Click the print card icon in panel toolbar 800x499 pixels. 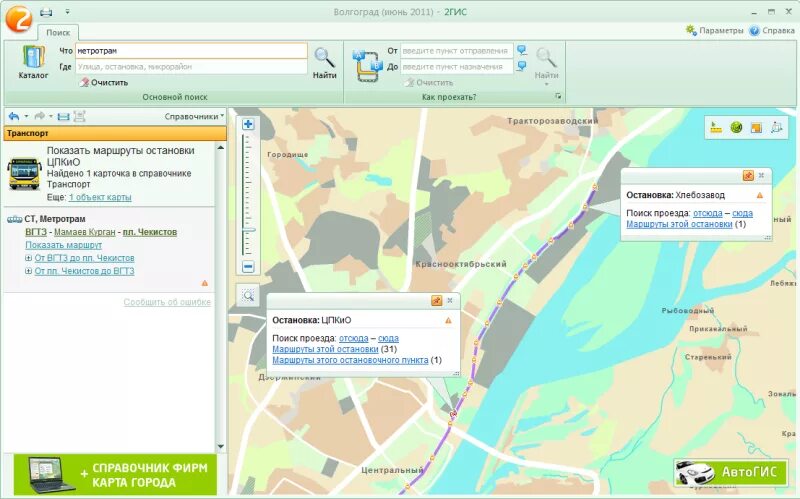pos(63,117)
